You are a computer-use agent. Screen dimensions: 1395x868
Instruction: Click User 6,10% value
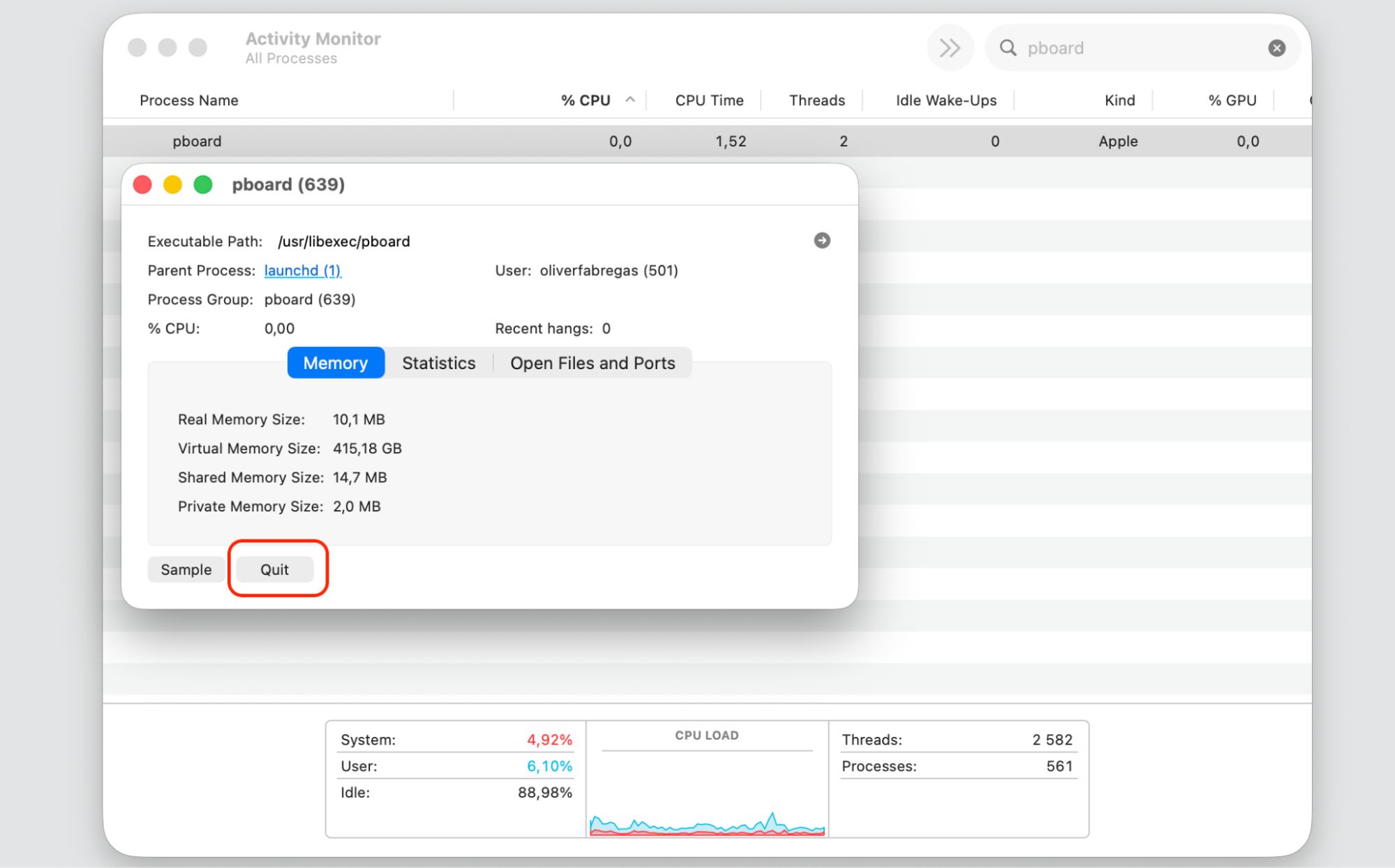pos(549,766)
